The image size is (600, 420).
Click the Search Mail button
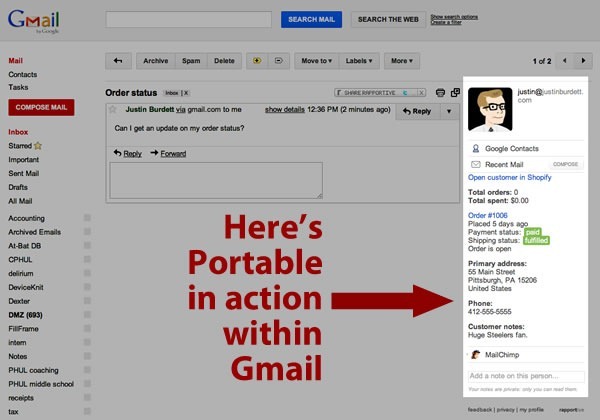311,20
